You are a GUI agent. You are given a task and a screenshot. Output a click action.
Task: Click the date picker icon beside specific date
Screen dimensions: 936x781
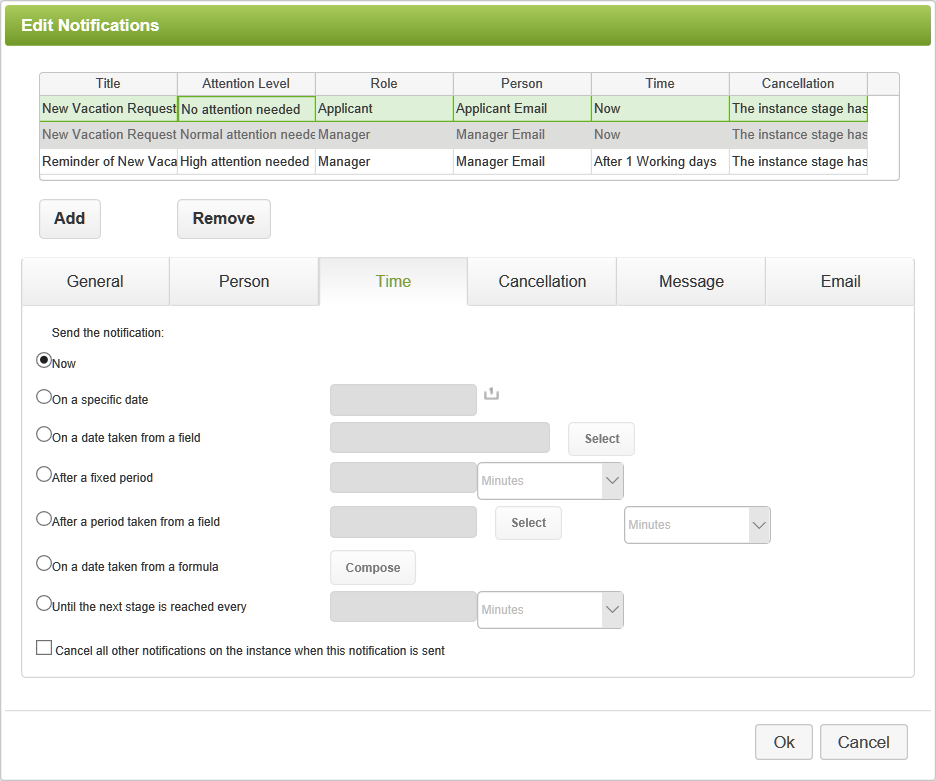pyautogui.click(x=491, y=395)
